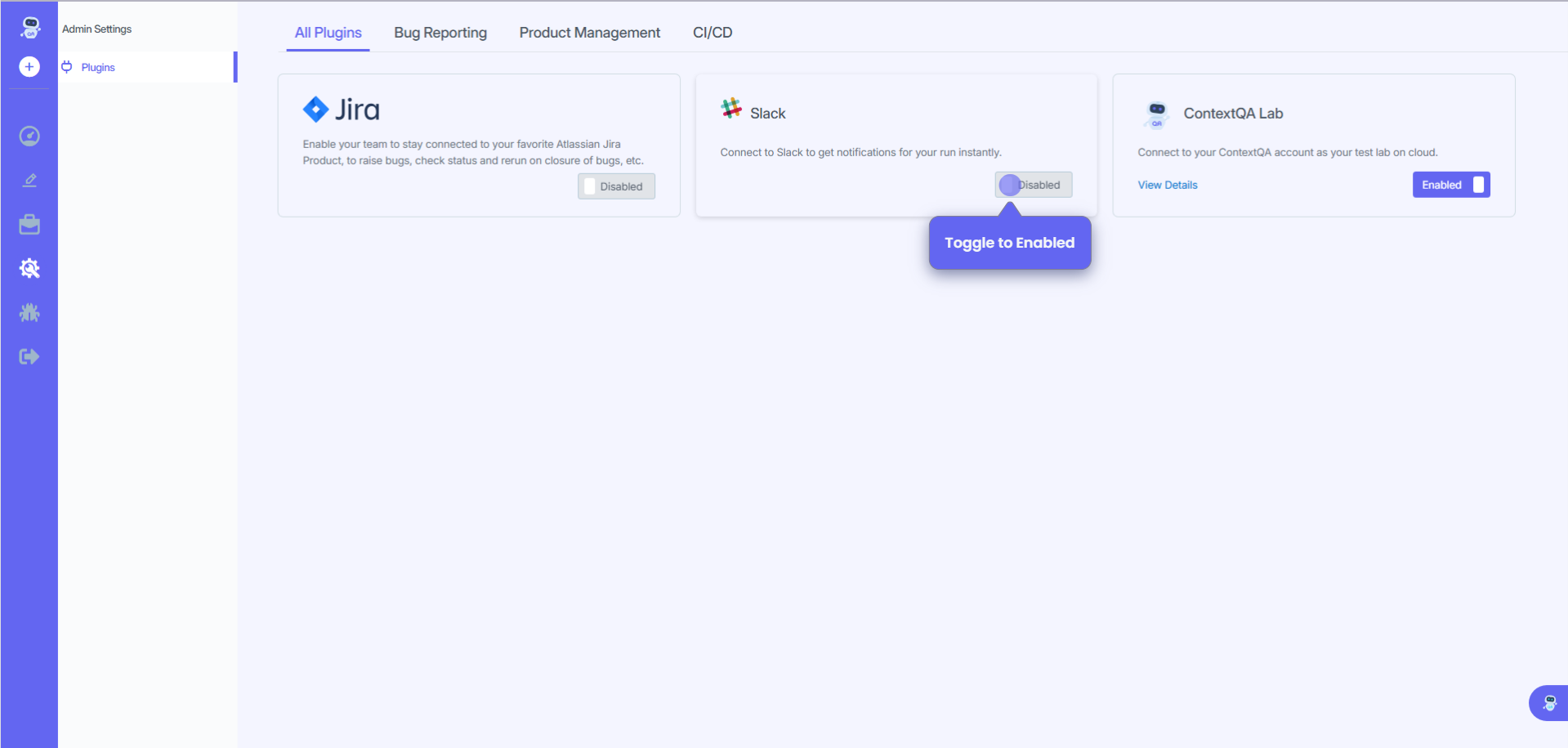Select the All Plugins tab
Screen dimensions: 1568x748
328,33
